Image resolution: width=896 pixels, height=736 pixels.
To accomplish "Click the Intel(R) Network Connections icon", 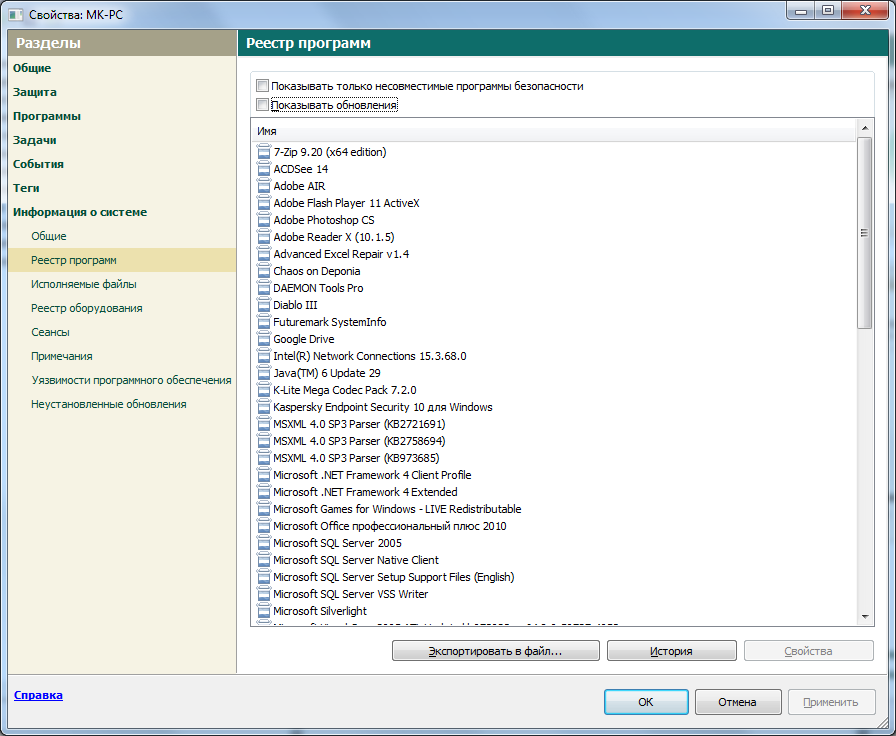I will click(263, 356).
